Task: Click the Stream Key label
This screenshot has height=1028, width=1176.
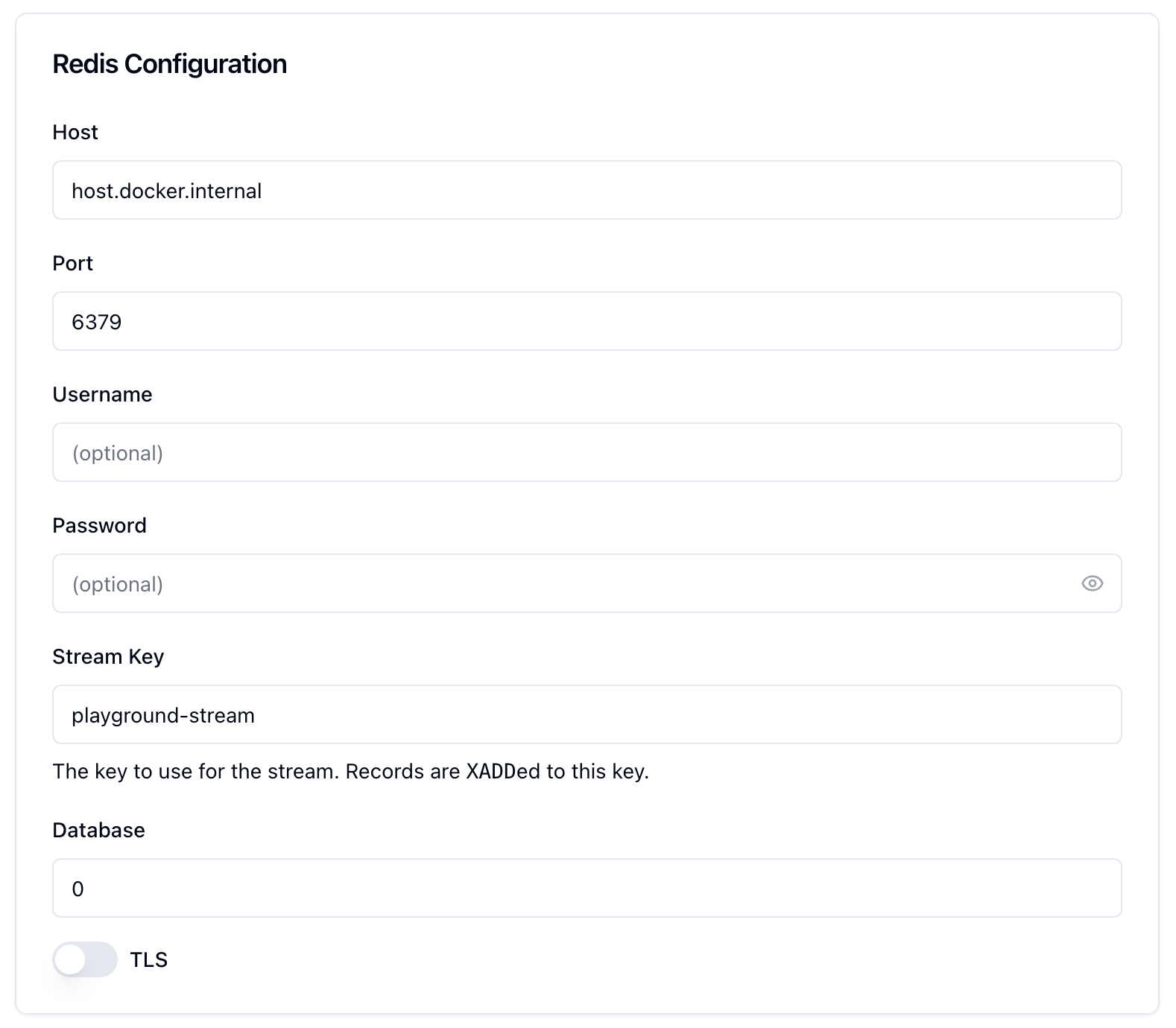Action: click(108, 656)
